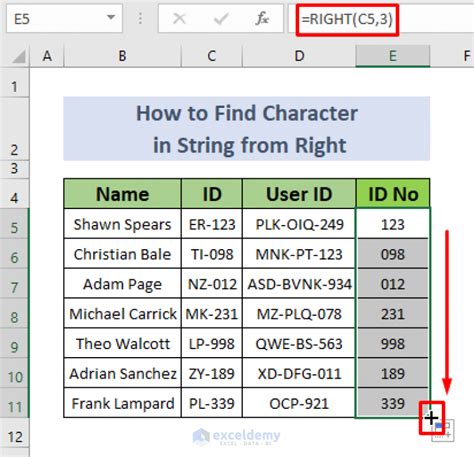474x457 pixels.
Task: Open the Insert Function fx icon
Action: pyautogui.click(x=262, y=19)
